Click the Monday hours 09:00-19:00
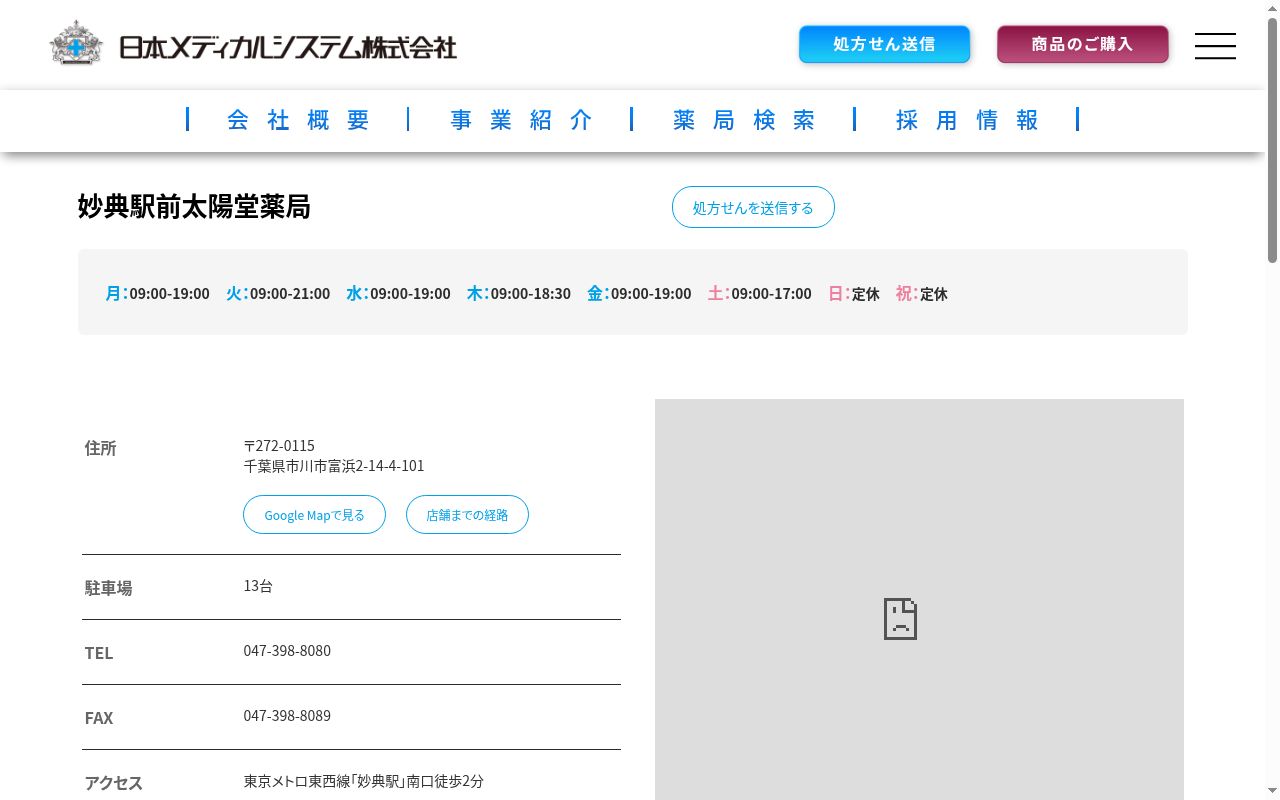Image resolution: width=1280 pixels, height=800 pixels. pyautogui.click(x=169, y=294)
